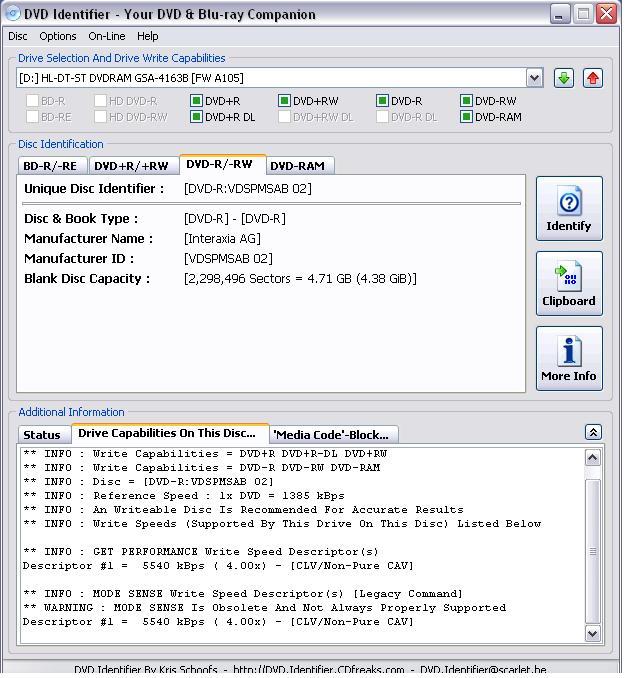
Task: Close the DVD Identifier window
Action: [606, 14]
